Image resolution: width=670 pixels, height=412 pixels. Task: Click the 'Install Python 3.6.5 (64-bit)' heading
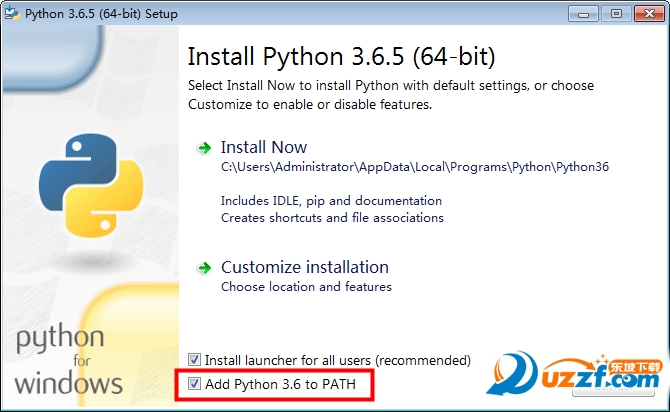(341, 54)
